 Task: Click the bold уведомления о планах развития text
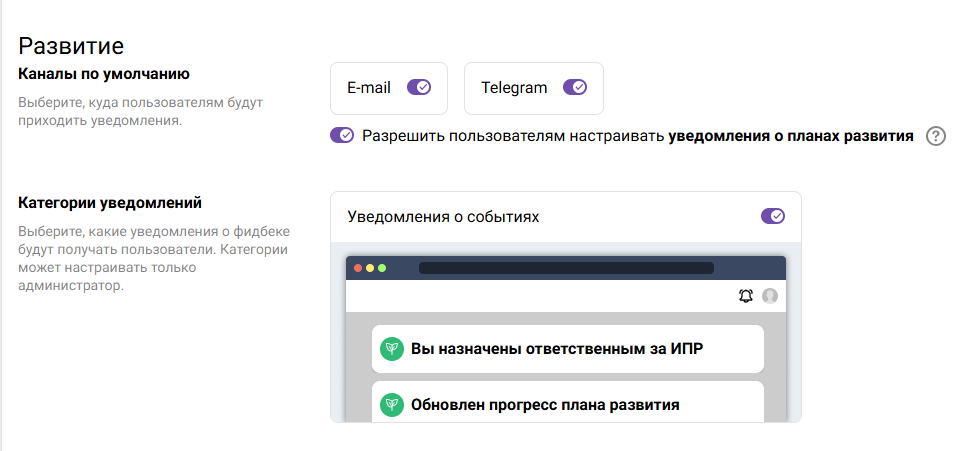tap(791, 137)
